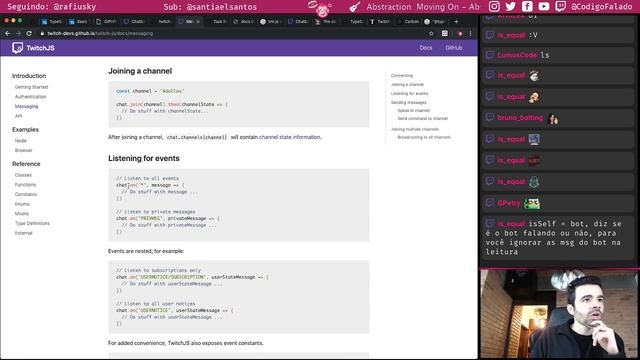Click the TwitchJS logo icon in header

click(17, 48)
